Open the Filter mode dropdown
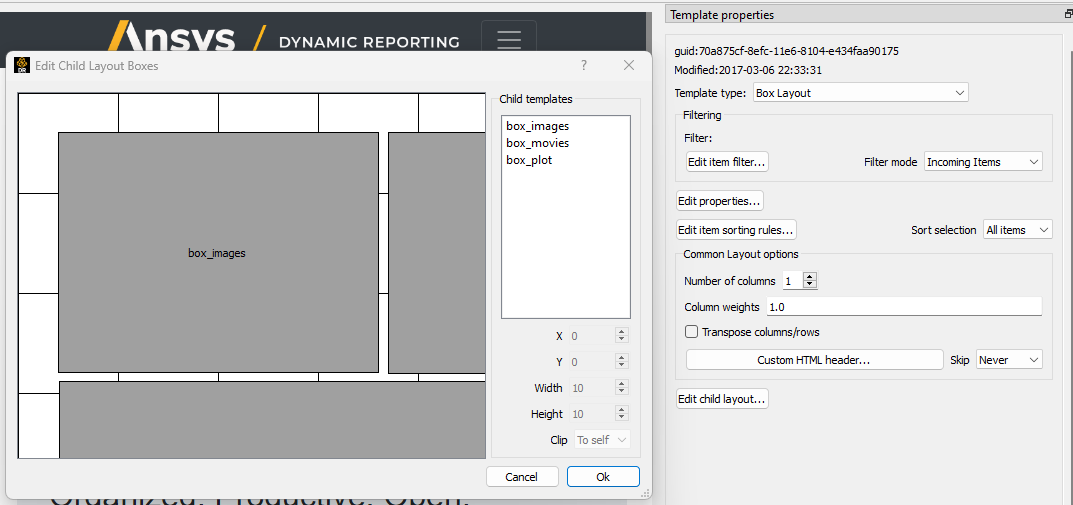1073x505 pixels. pyautogui.click(x=983, y=162)
